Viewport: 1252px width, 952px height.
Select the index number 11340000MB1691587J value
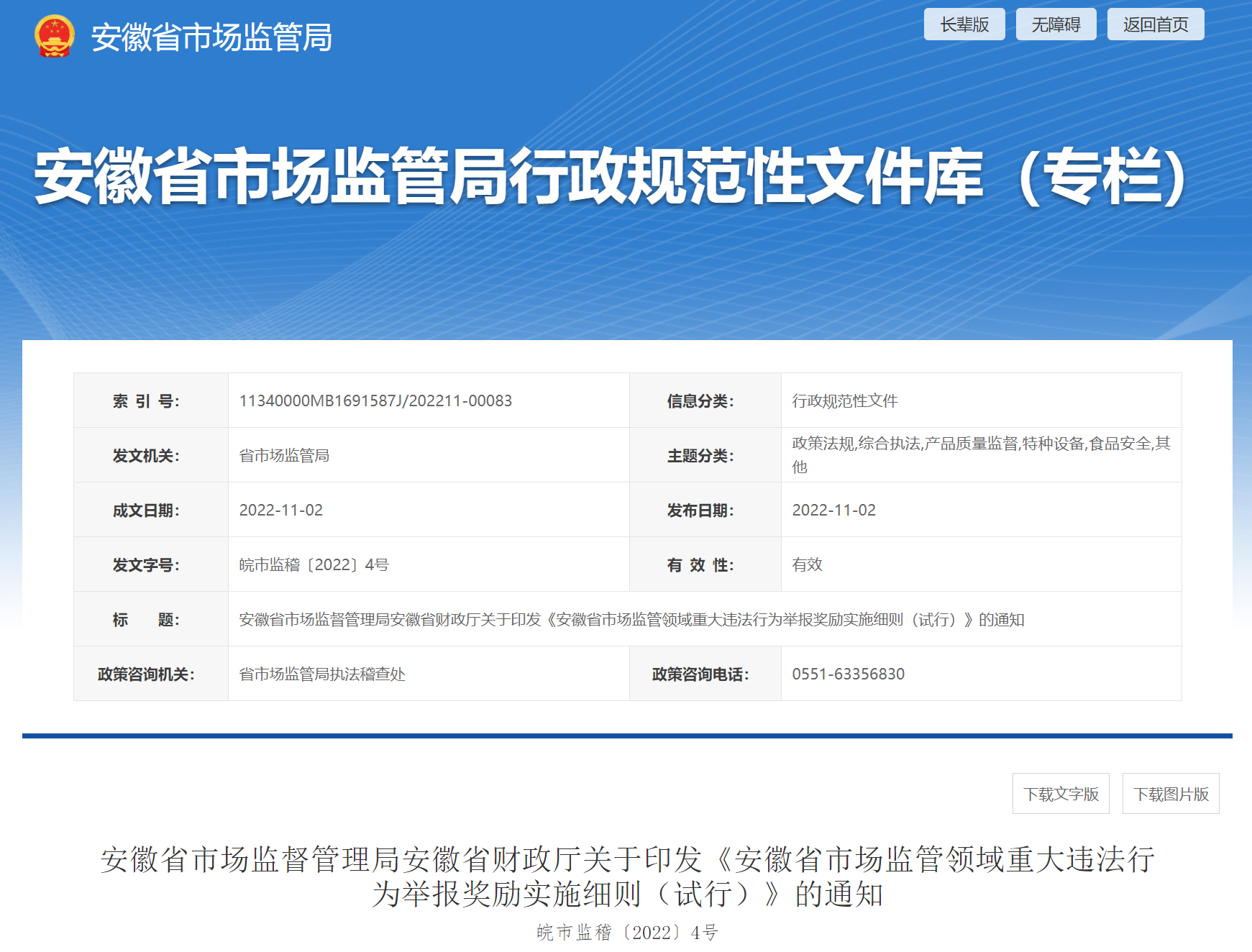pyautogui.click(x=375, y=401)
